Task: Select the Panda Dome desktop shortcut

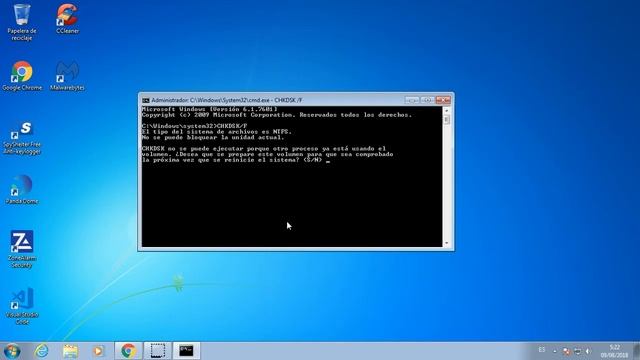Action: coord(22,189)
